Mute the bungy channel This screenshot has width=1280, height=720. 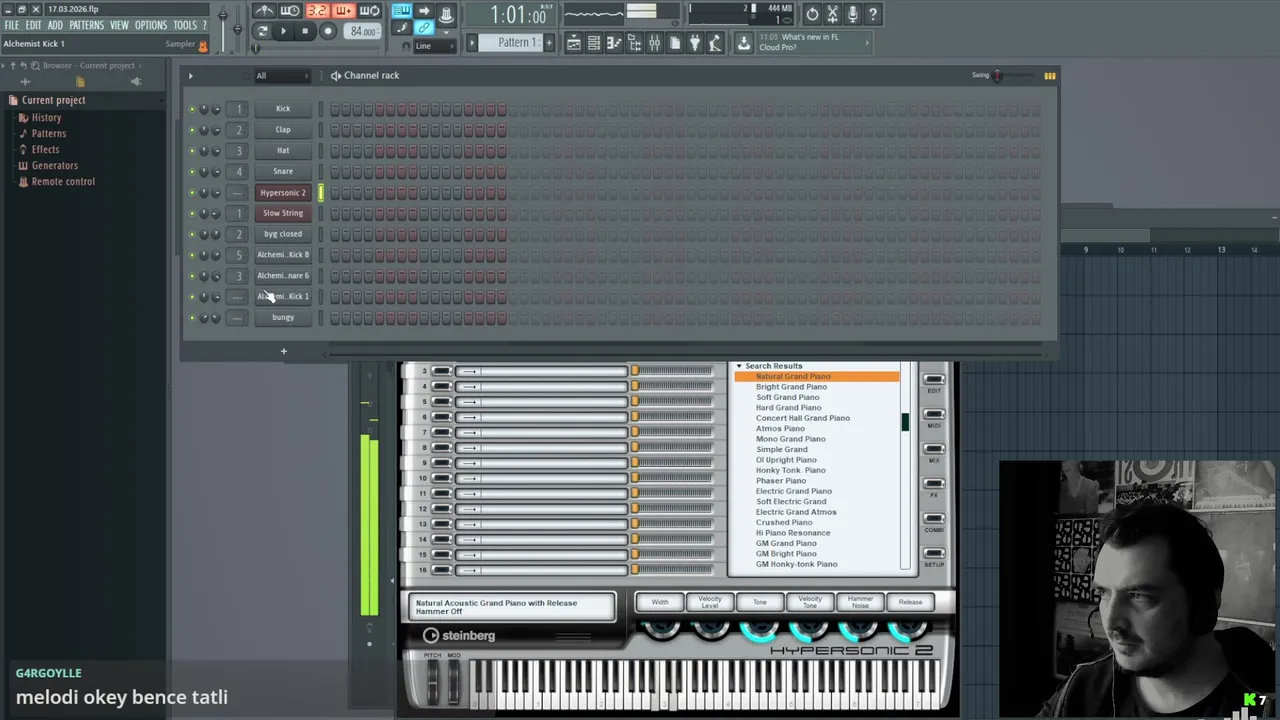click(192, 318)
